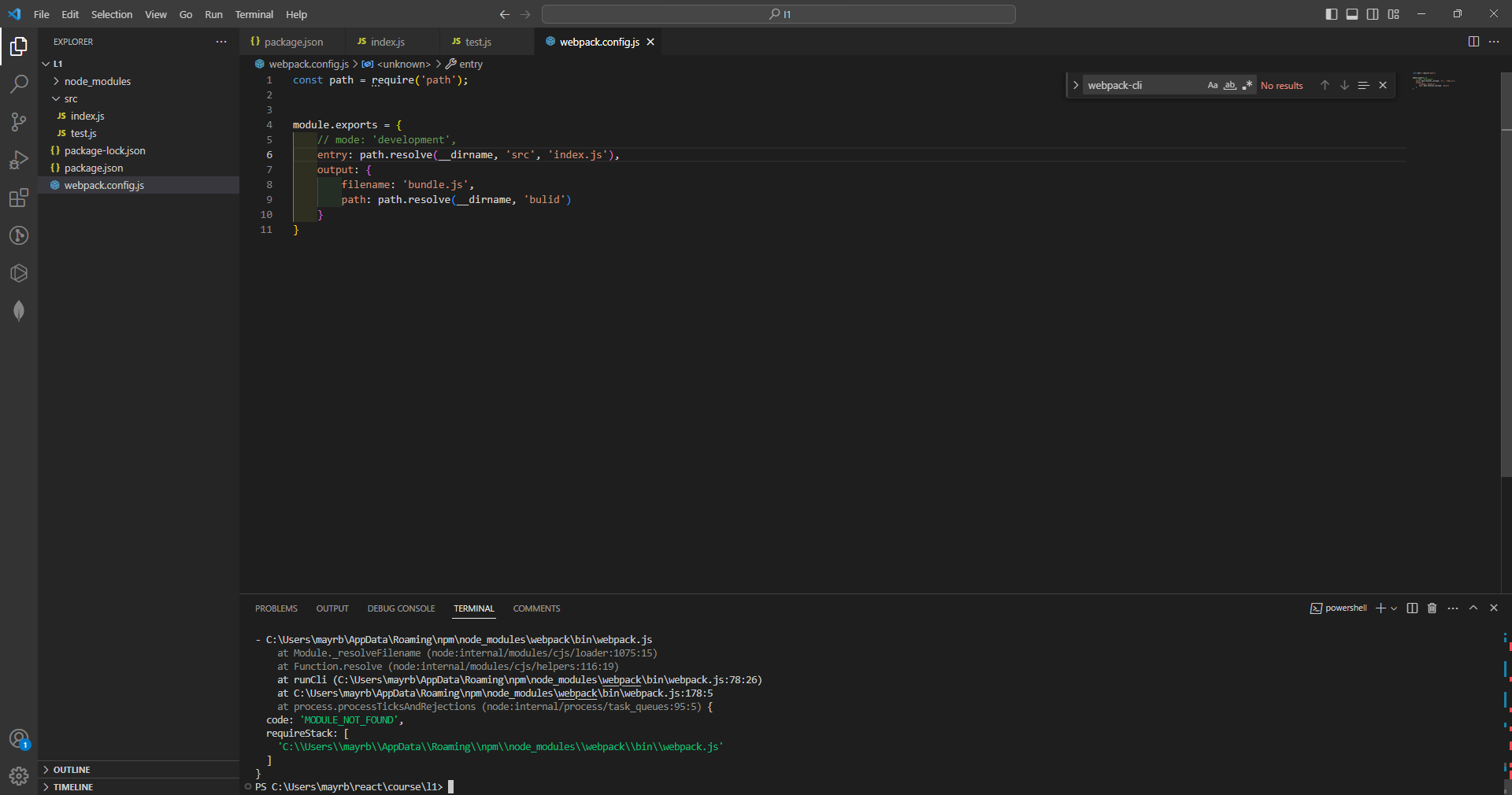Image resolution: width=1512 pixels, height=795 pixels.
Task: Open the File menu
Action: coord(42,14)
